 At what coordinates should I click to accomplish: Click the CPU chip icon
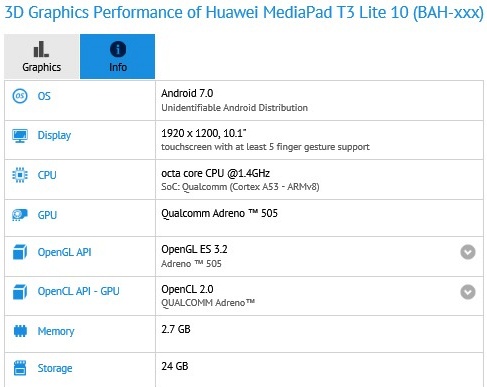20,175
